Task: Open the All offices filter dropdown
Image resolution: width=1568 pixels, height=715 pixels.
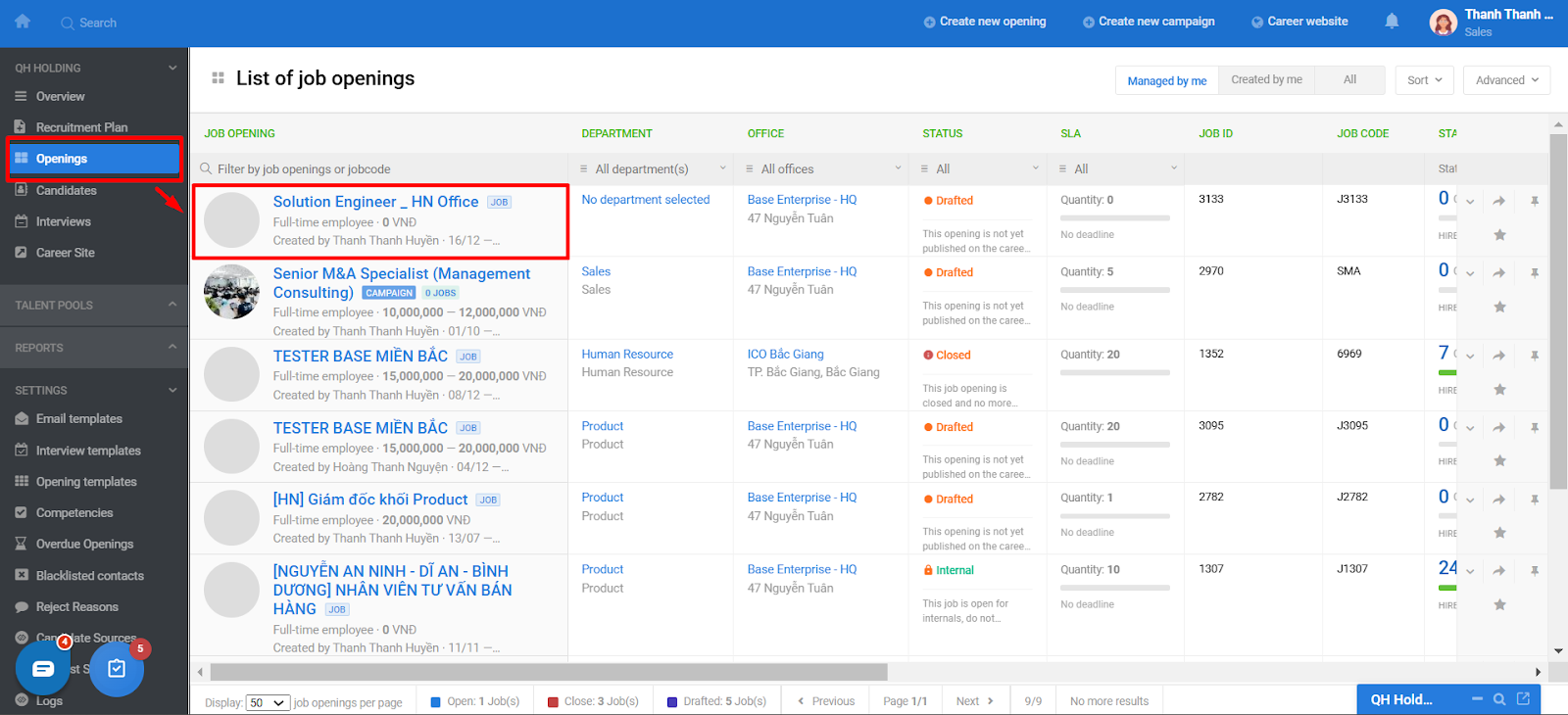Action: [823, 169]
